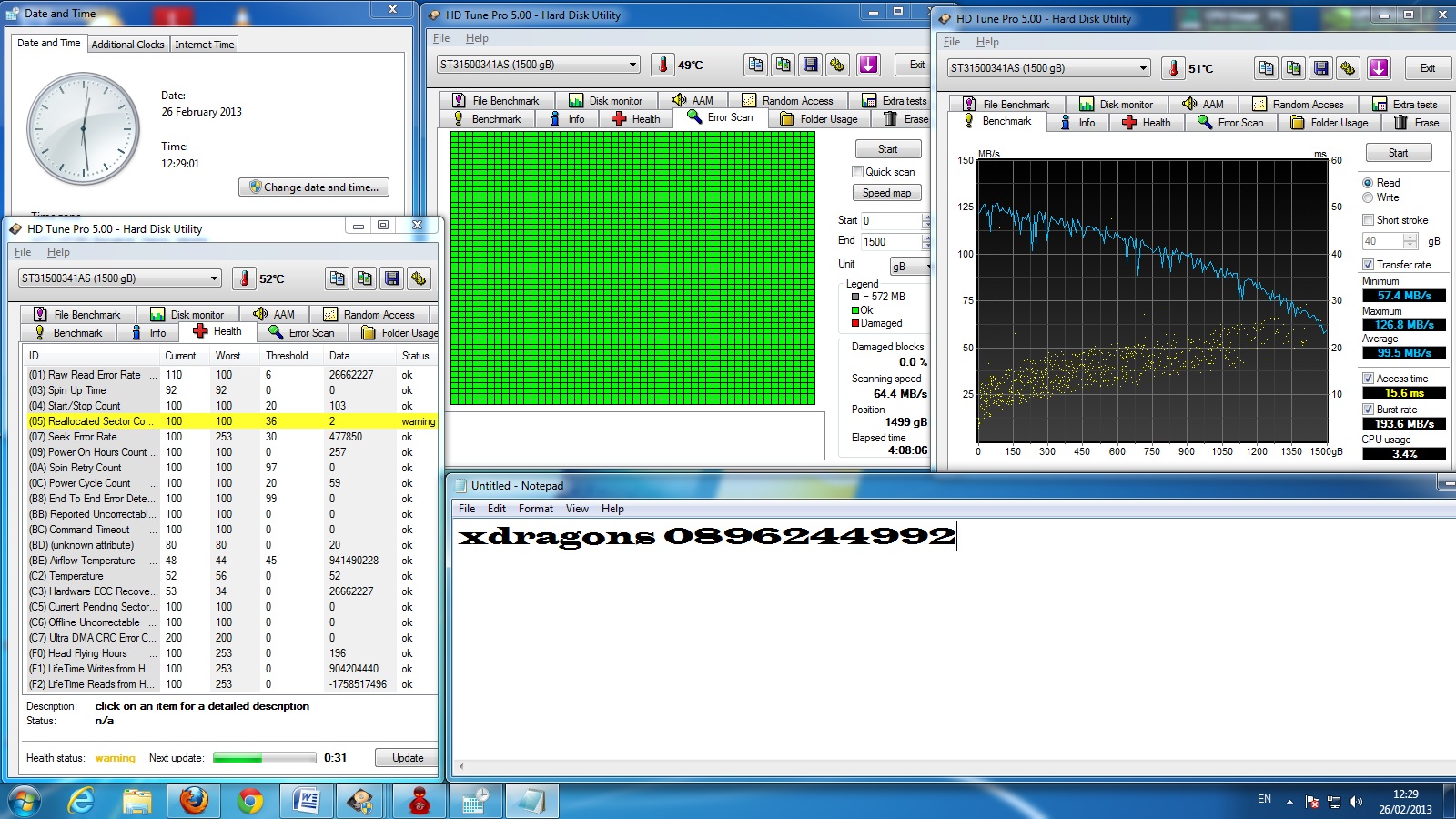Click the purple down-arrow icon in the 51°C HD Tune window
This screenshot has width=1456, height=819.
pyautogui.click(x=1380, y=68)
